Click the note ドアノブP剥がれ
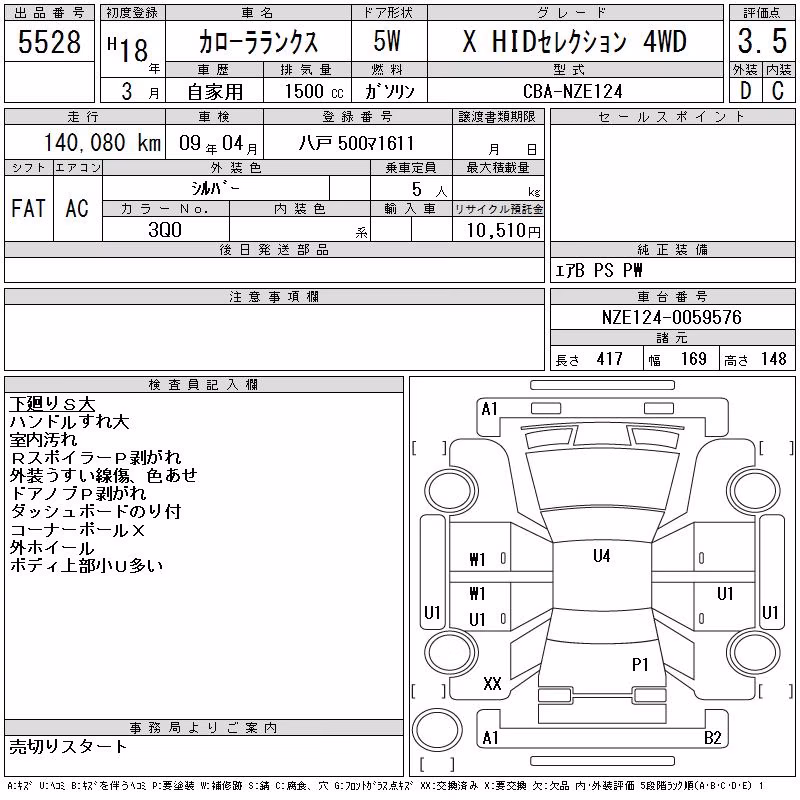This screenshot has width=800, height=800. 78,493
